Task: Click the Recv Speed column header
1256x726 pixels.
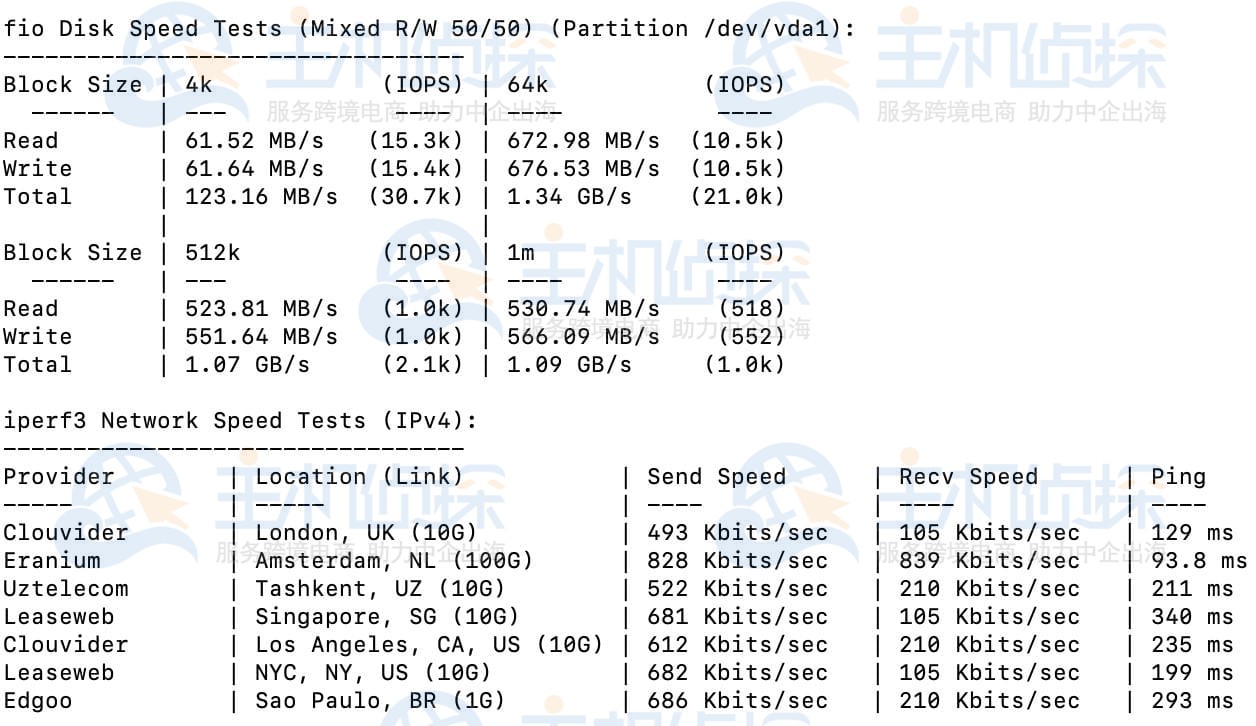Action: [x=968, y=477]
